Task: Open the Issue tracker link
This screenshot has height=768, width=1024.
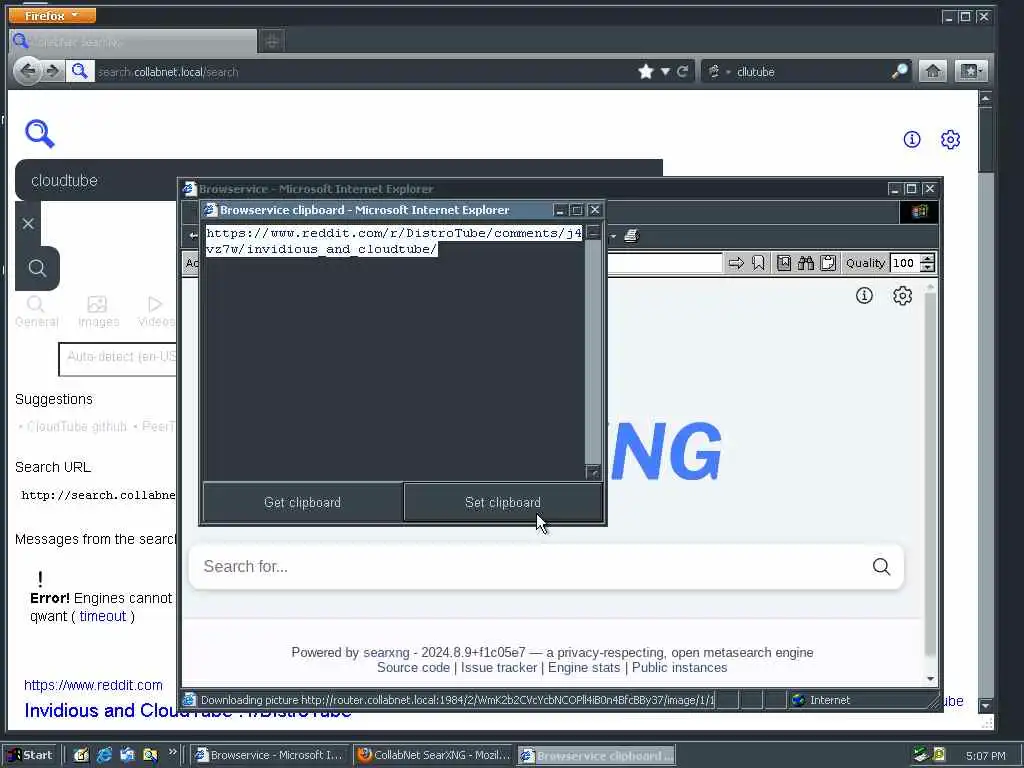Action: (499, 667)
